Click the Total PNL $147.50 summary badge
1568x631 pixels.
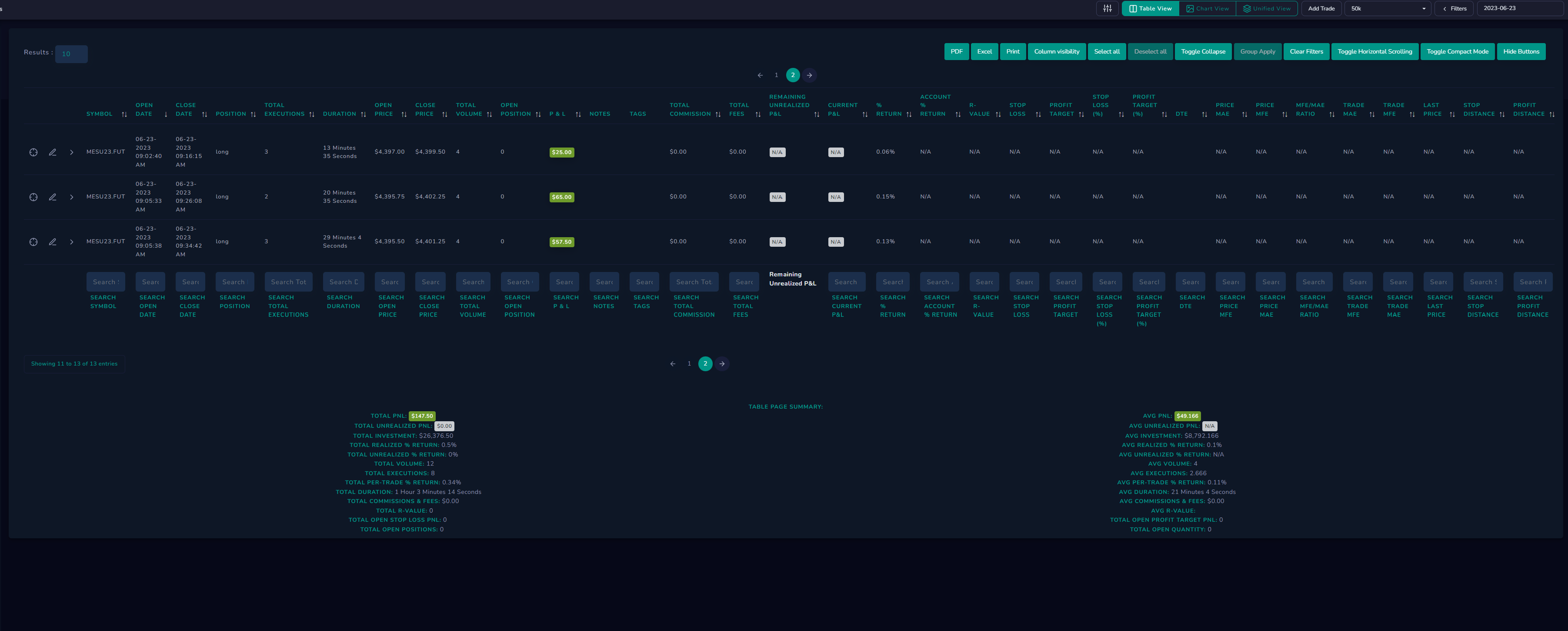pos(422,416)
